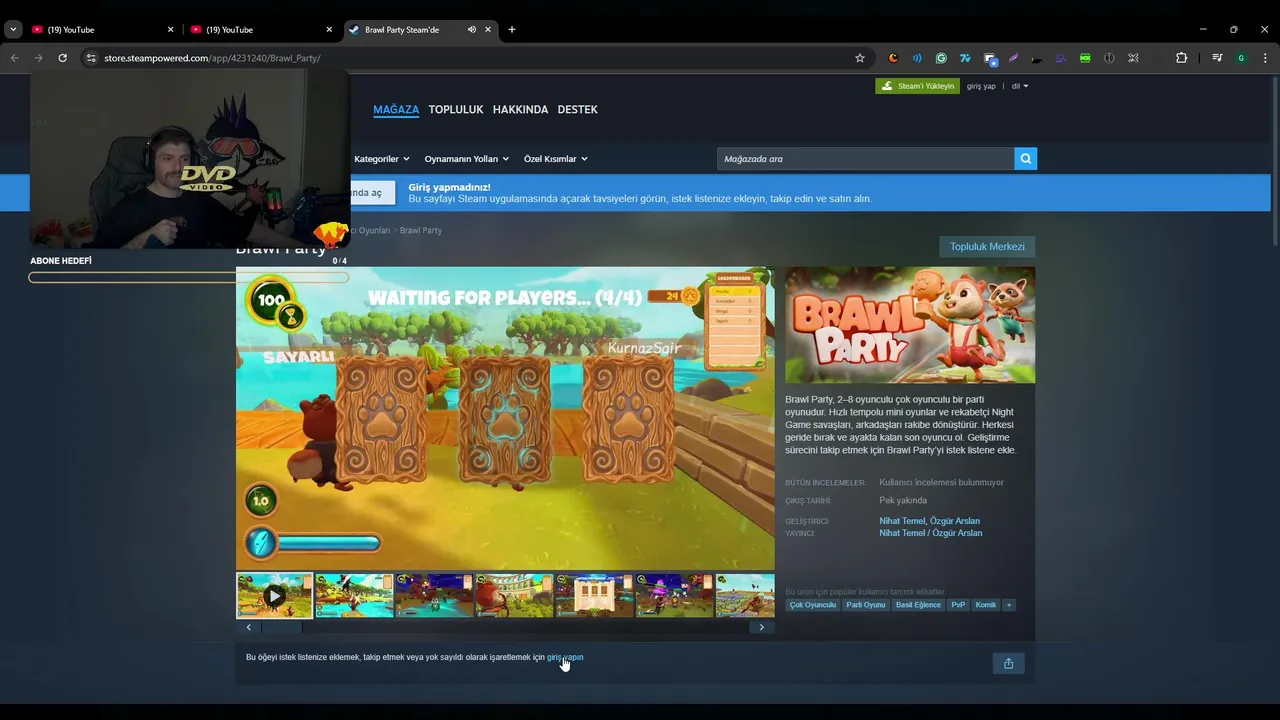Open the third screenshot thumbnail

click(434, 596)
